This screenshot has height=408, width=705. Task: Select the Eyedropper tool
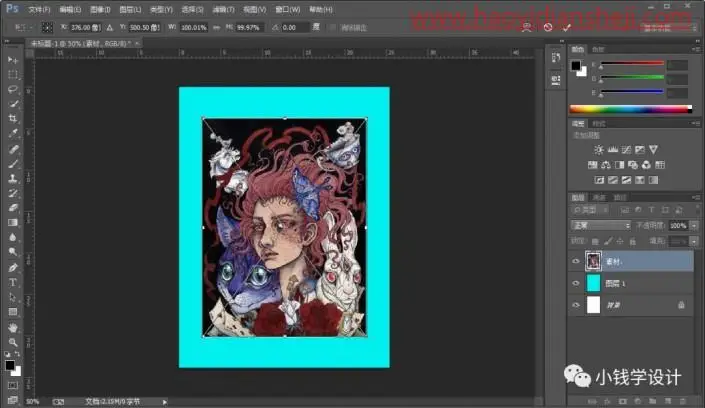coord(13,134)
